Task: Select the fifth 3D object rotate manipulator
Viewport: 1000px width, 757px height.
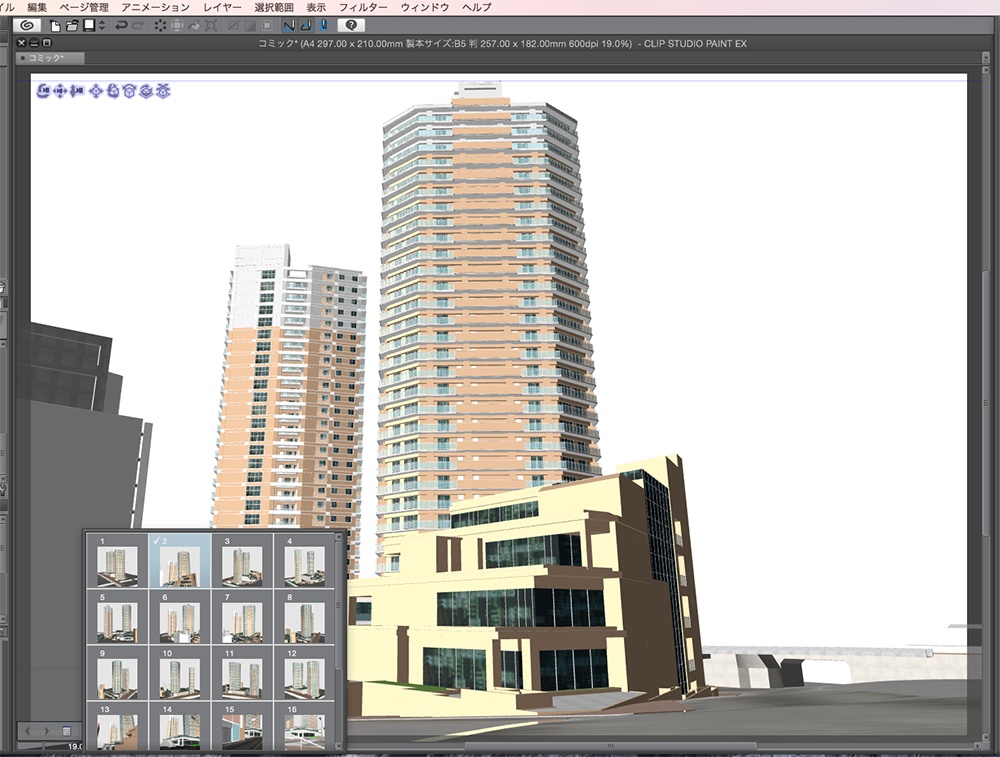Action: 113,91
